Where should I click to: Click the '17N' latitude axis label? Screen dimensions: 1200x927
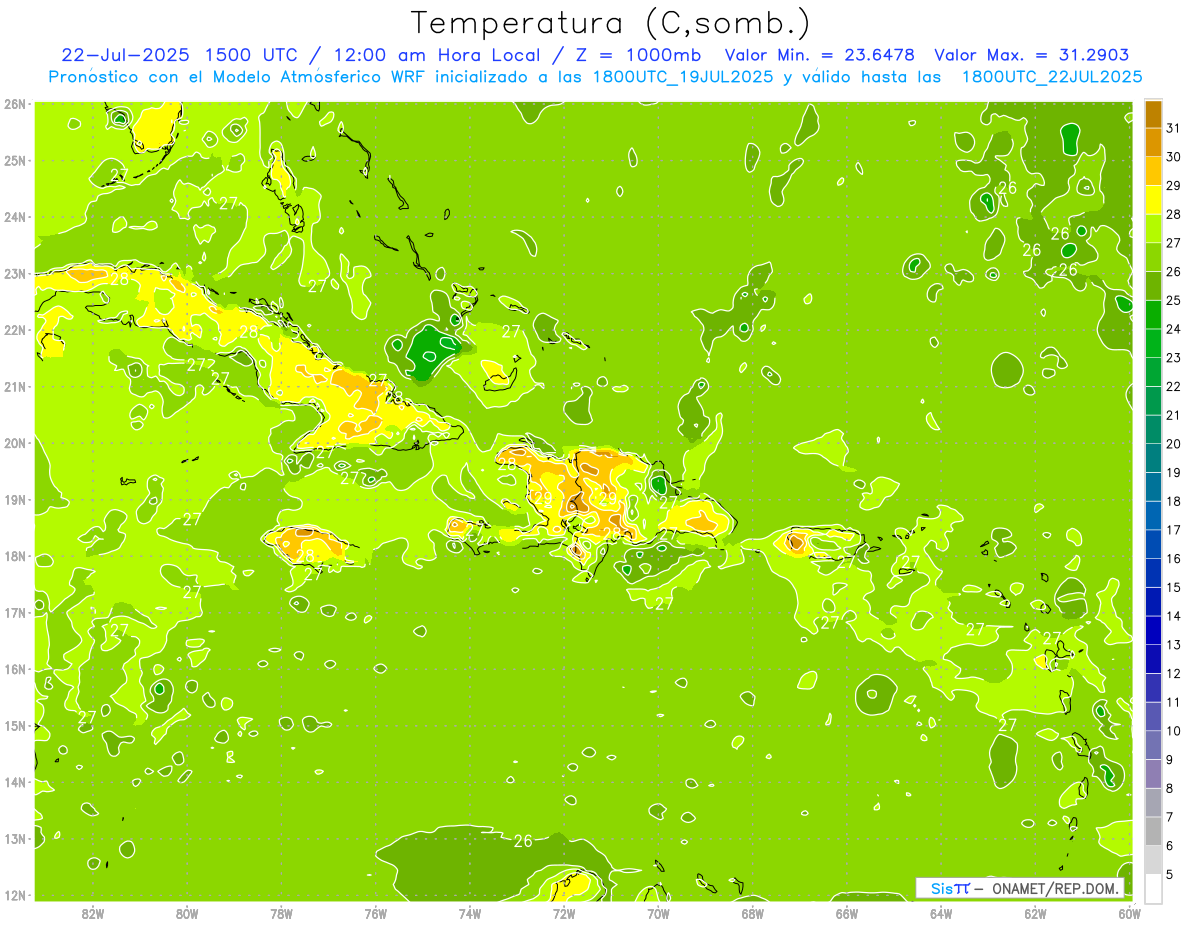click(x=15, y=613)
